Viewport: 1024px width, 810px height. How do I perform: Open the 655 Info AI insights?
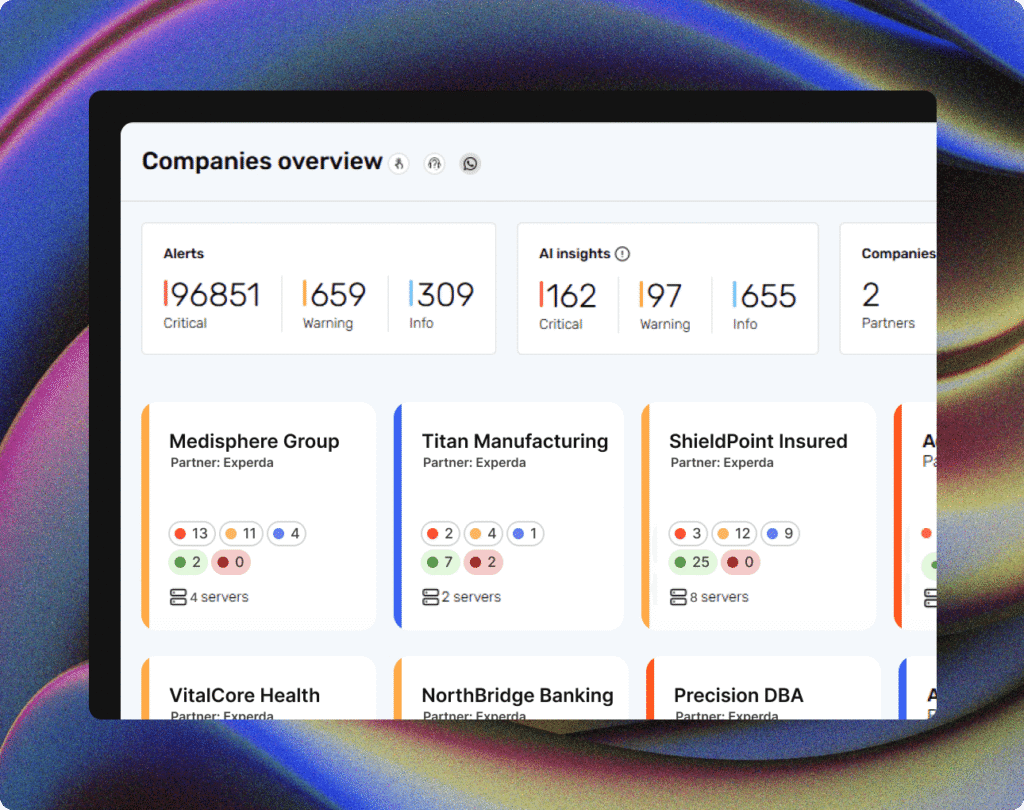point(764,305)
